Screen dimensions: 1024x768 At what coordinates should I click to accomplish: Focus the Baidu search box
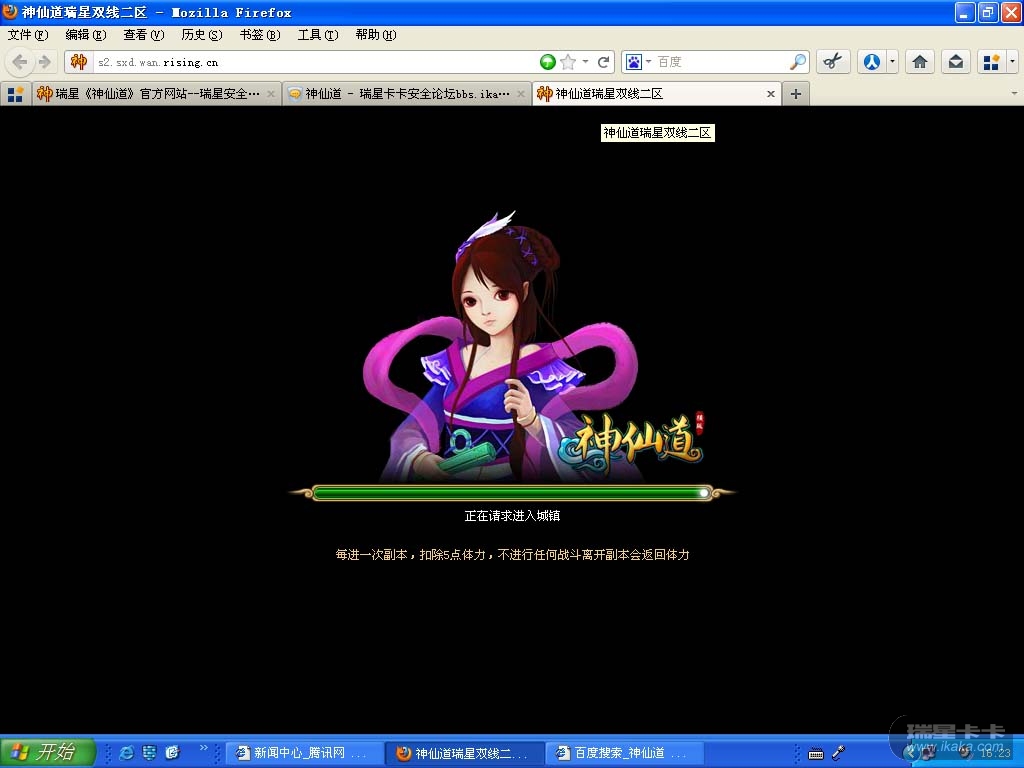click(720, 62)
